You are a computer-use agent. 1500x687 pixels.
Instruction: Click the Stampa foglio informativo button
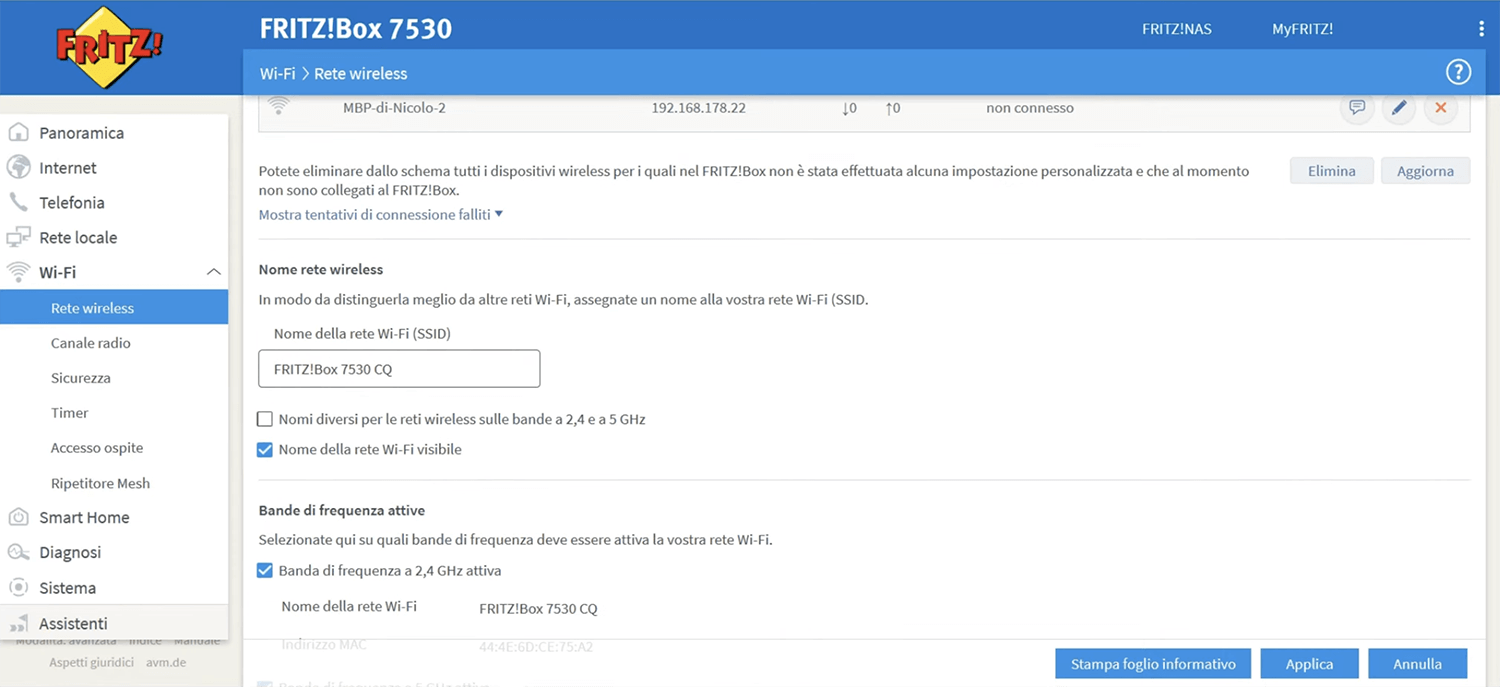click(1153, 664)
